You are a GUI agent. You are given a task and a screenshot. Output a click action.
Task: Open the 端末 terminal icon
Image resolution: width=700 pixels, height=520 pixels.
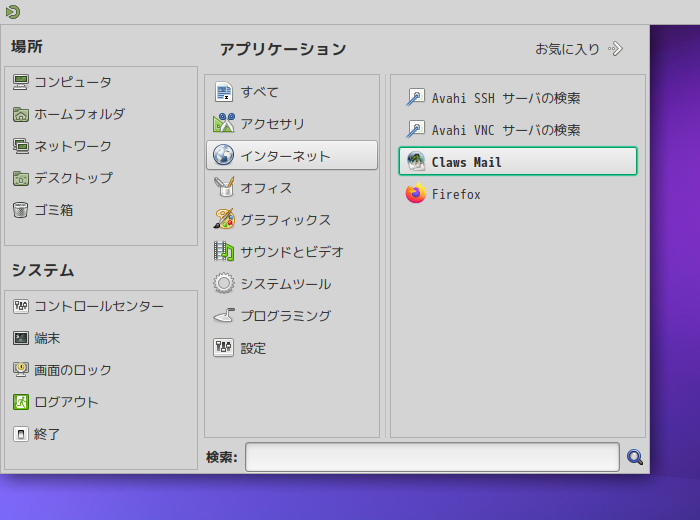(x=21, y=338)
